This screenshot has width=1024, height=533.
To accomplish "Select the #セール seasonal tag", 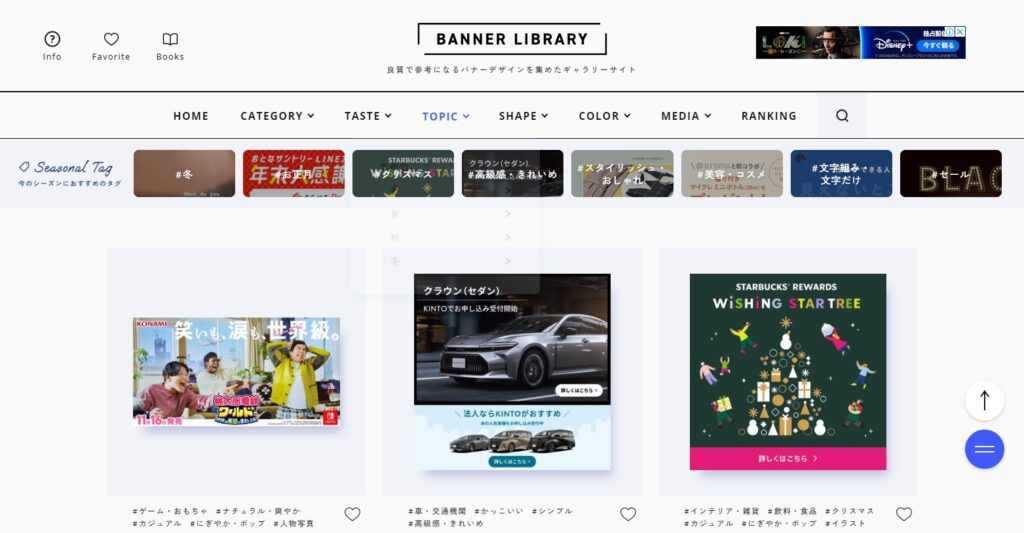I will (x=951, y=174).
